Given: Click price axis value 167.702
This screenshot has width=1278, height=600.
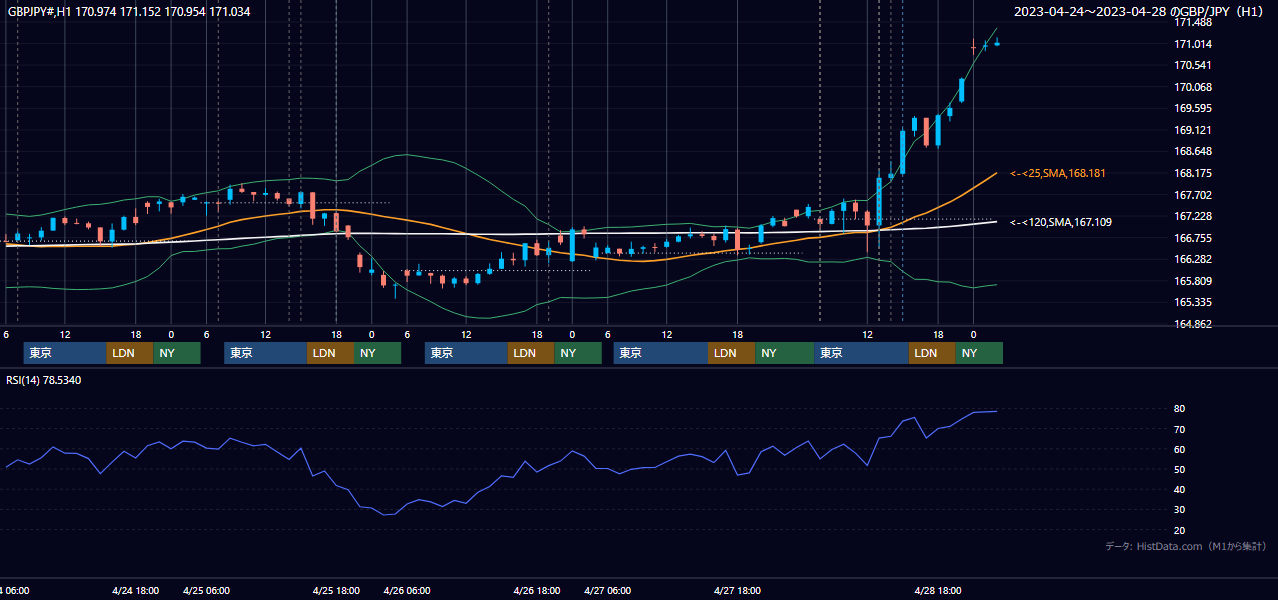Looking at the screenshot, I should click(1193, 195).
